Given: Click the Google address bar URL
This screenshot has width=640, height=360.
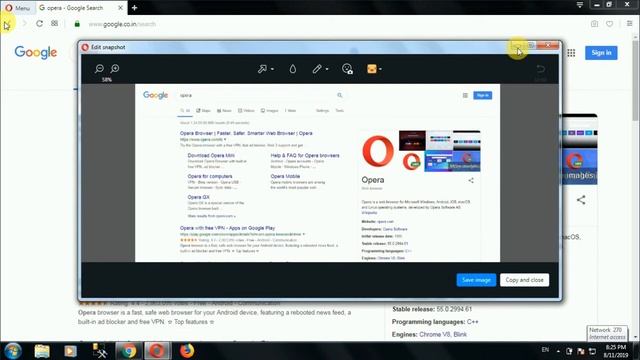Looking at the screenshot, I should point(122,24).
